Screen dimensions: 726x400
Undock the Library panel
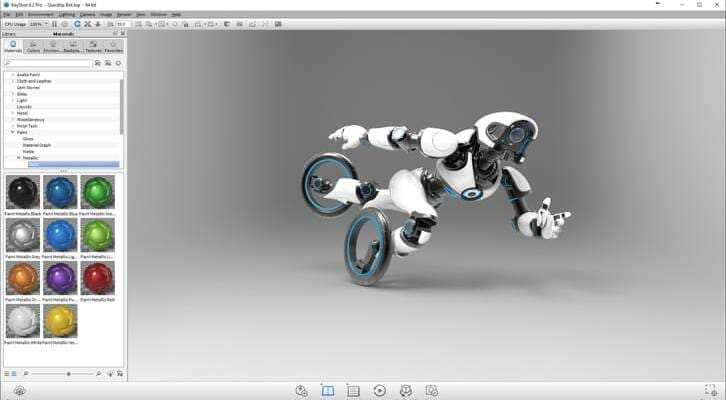click(x=115, y=34)
